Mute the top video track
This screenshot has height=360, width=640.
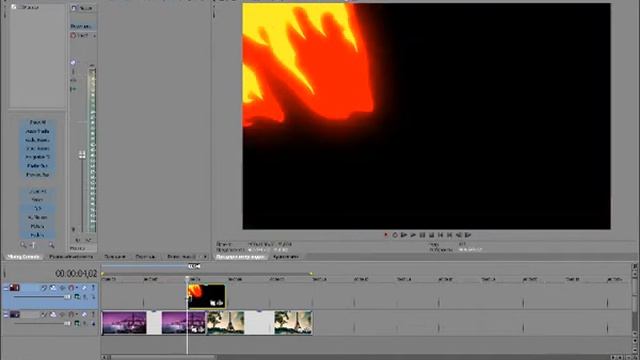coord(84,288)
